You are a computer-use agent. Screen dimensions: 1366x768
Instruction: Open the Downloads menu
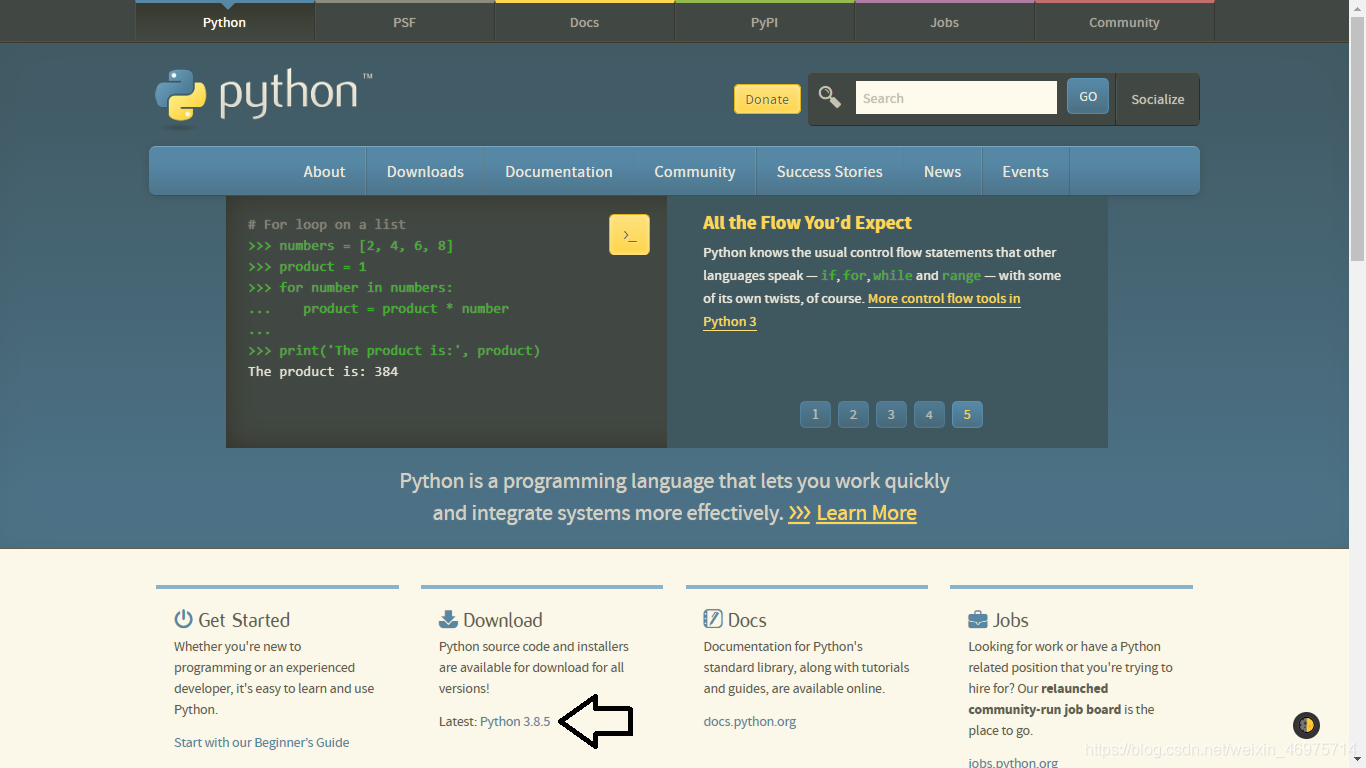pos(425,171)
